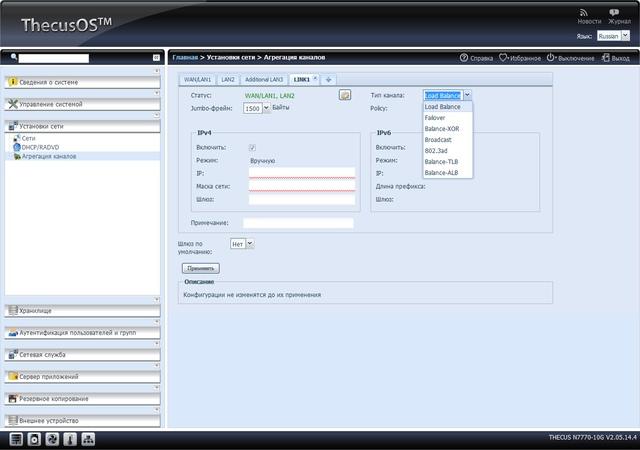Image resolution: width=640 pixels, height=450 pixels.
Task: Open Jumbo-frame size dropdown
Action: coord(266,108)
